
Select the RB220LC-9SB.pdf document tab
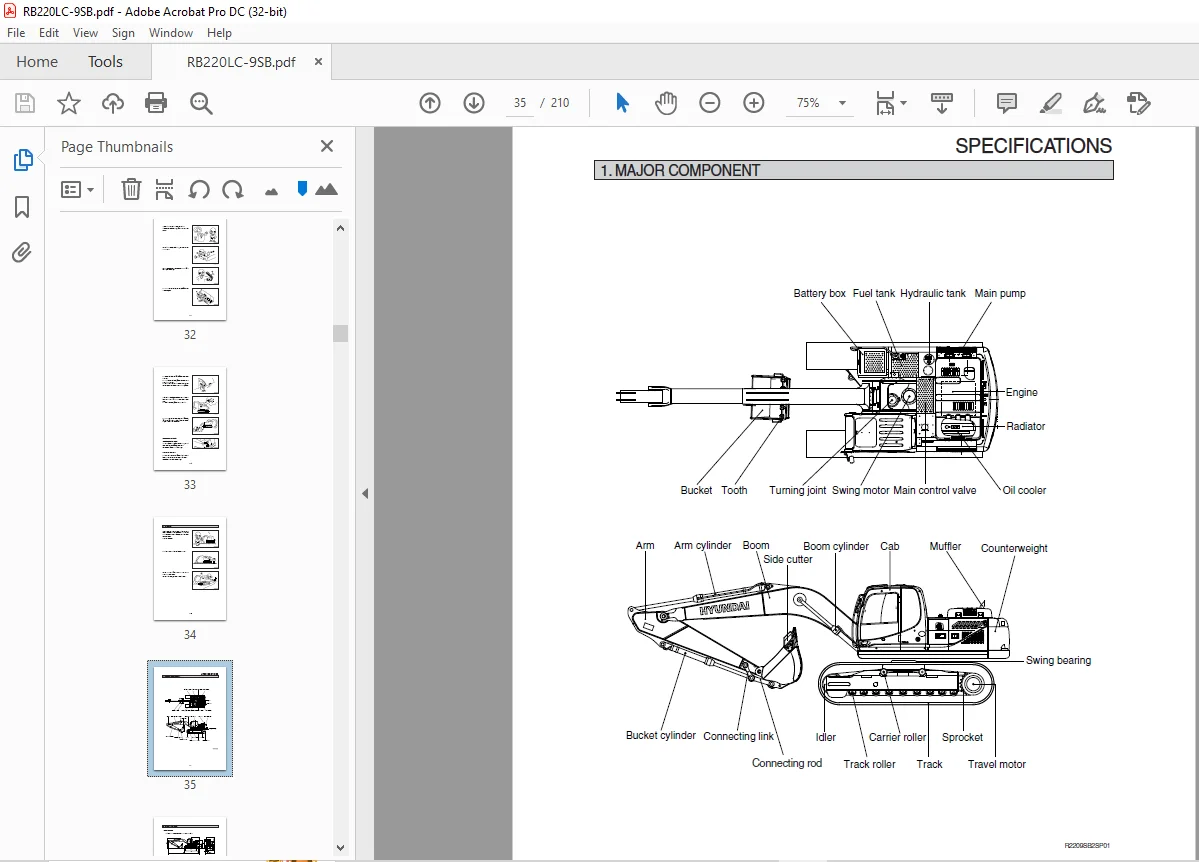point(241,62)
